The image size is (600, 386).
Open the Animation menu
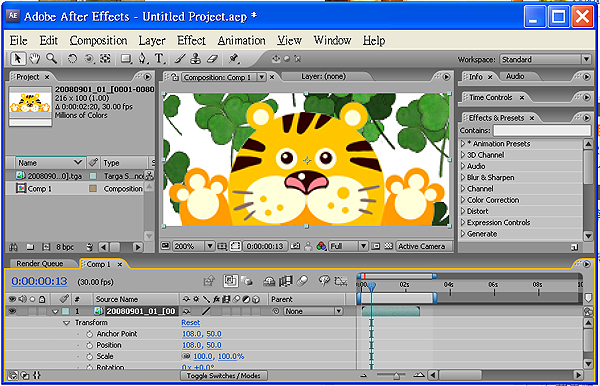[x=241, y=41]
